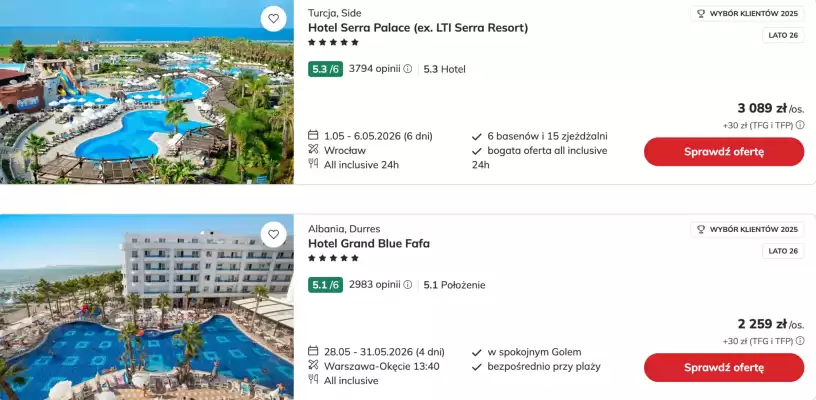Click LATO 26 tag on Serra Palace

[782, 36]
